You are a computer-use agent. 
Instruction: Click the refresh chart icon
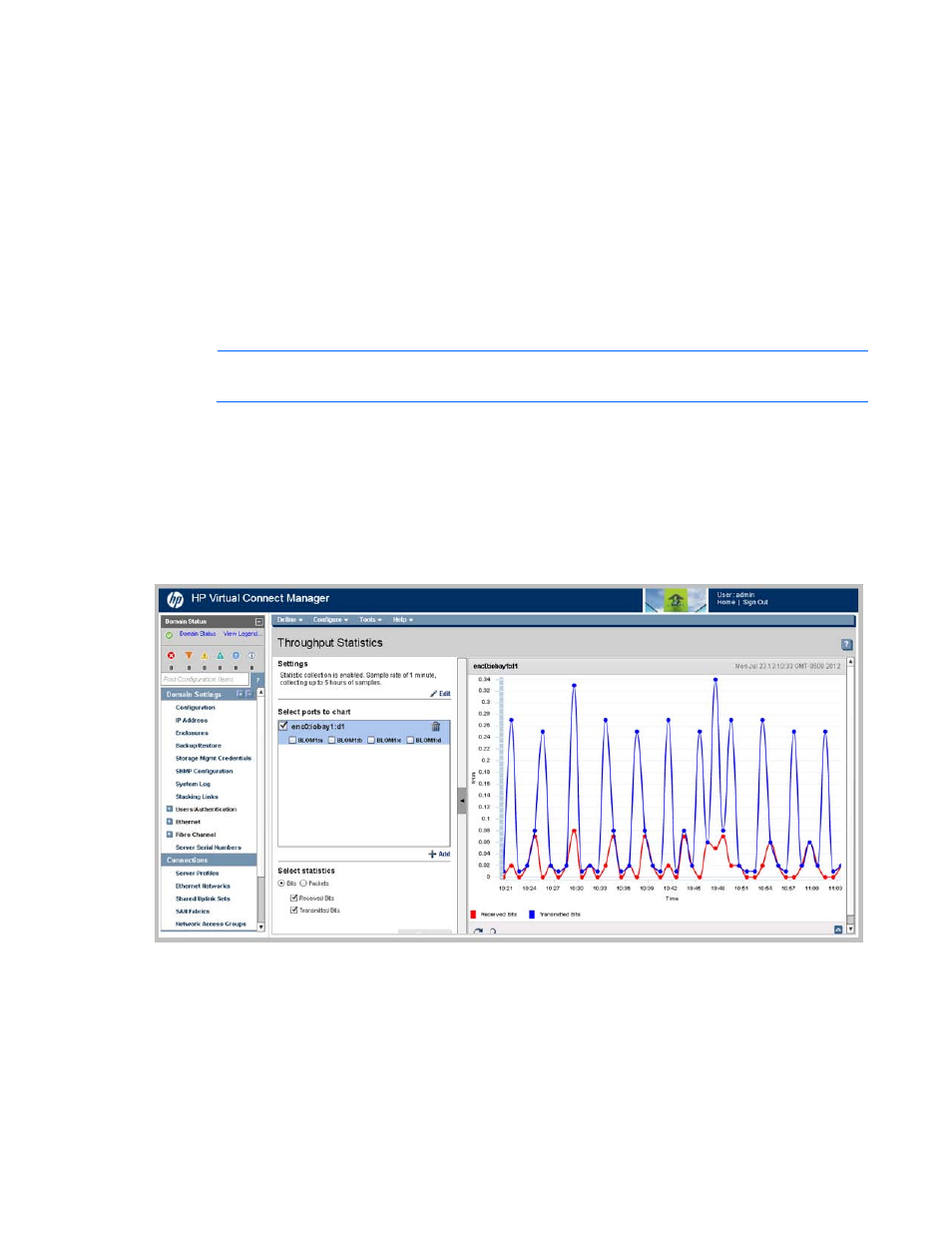[x=479, y=931]
